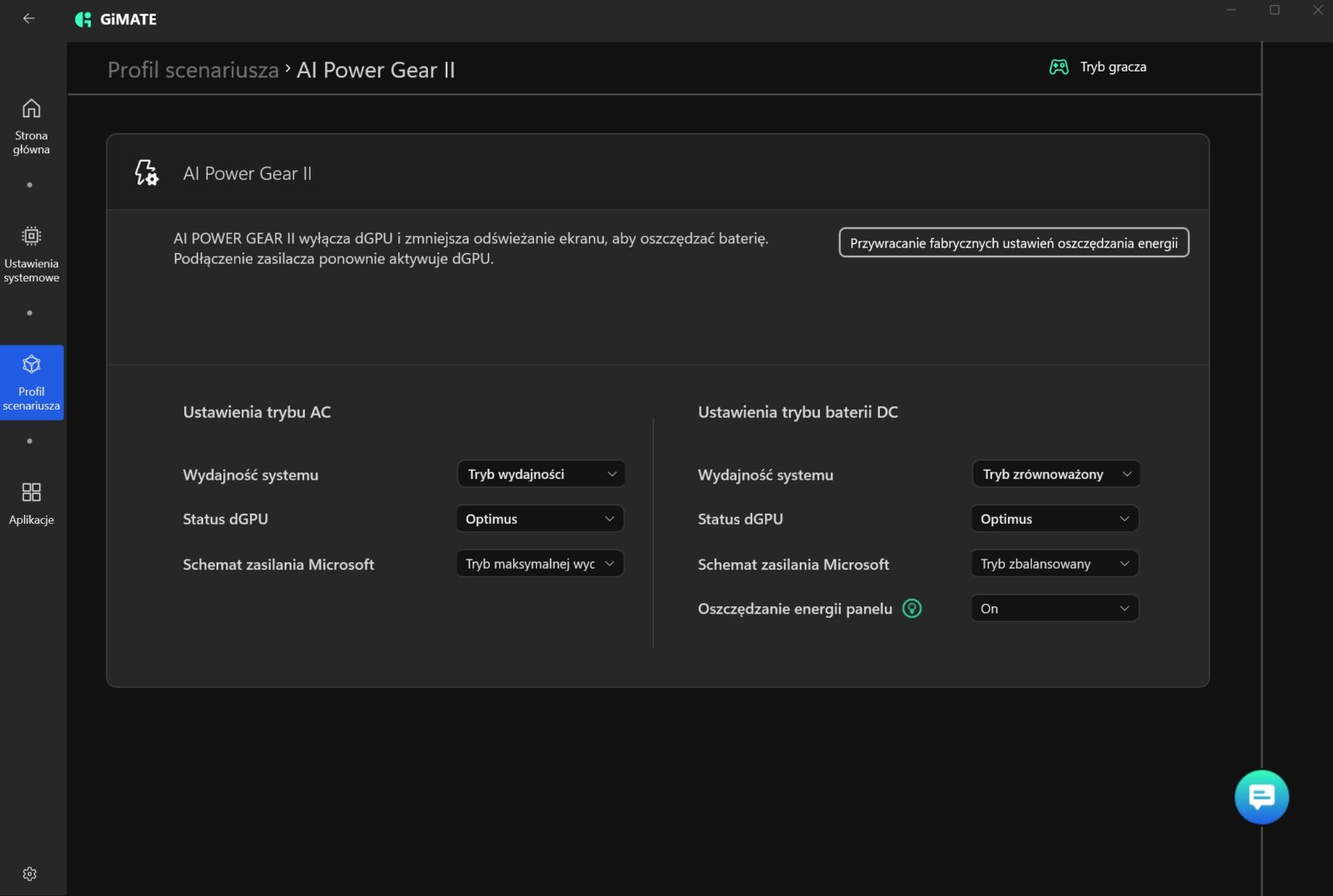Expand AC Wydajność systemu dropdown
This screenshot has height=896, width=1333.
pos(541,474)
